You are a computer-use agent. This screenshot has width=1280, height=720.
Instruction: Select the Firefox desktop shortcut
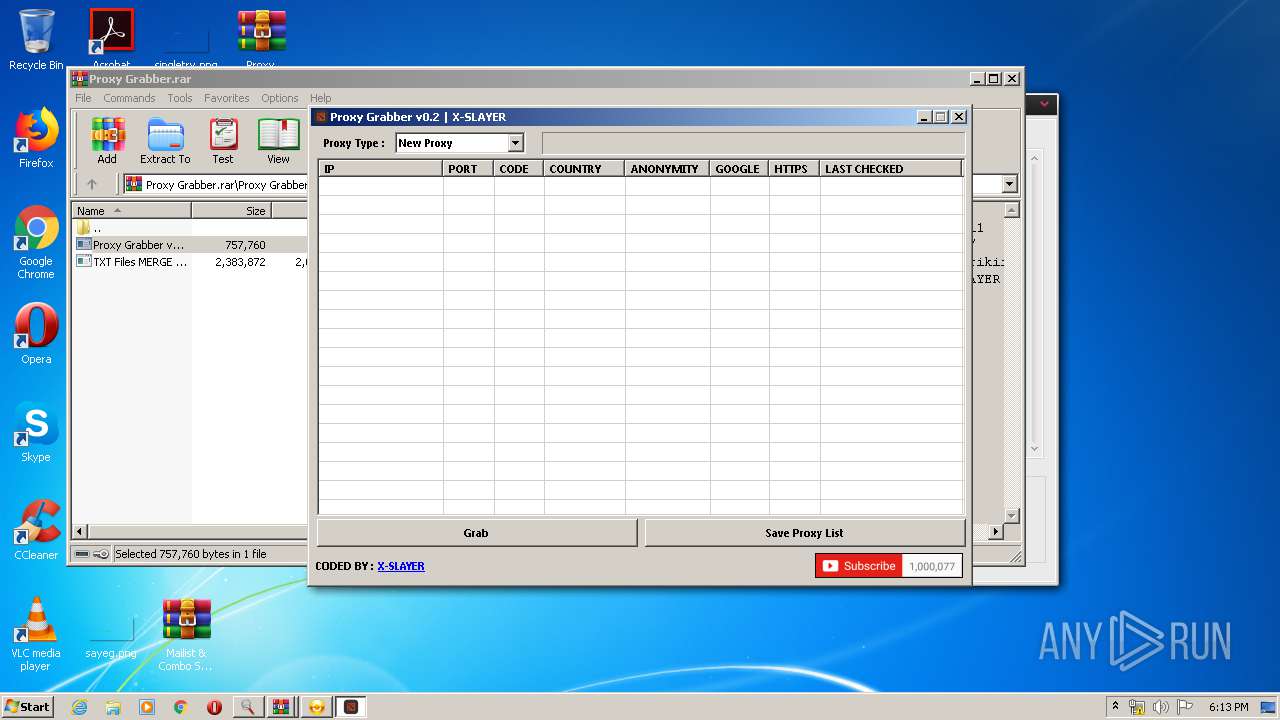[36, 138]
